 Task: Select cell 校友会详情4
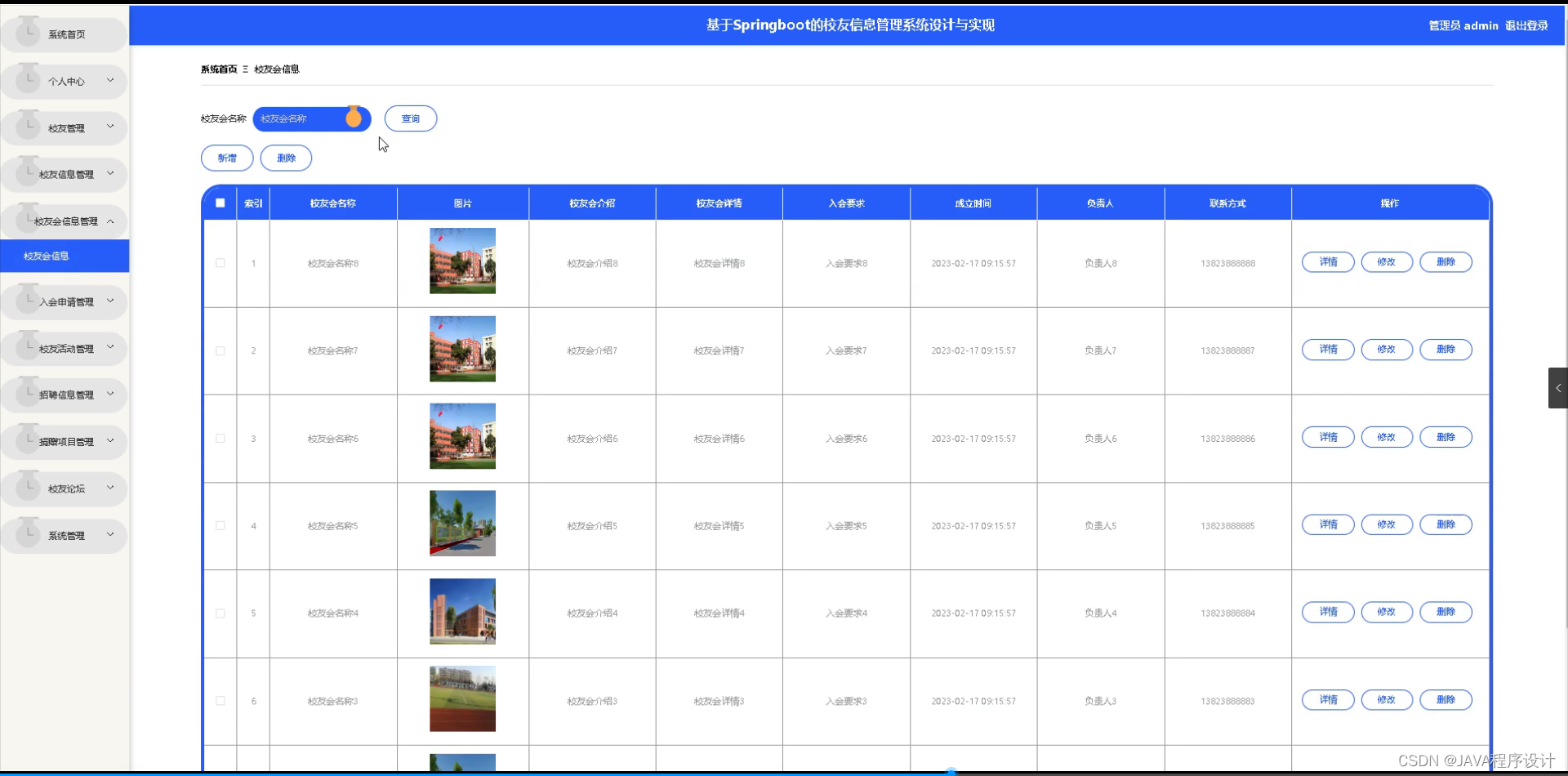719,613
